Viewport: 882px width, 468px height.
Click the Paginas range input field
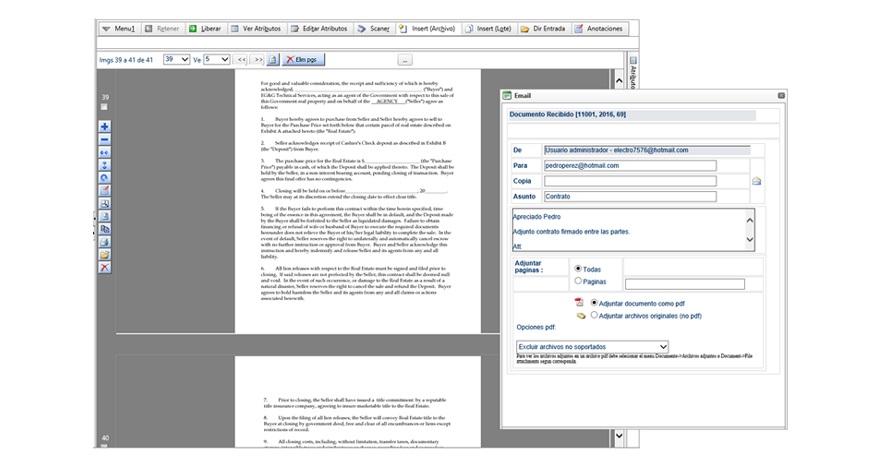pyautogui.click(x=685, y=284)
